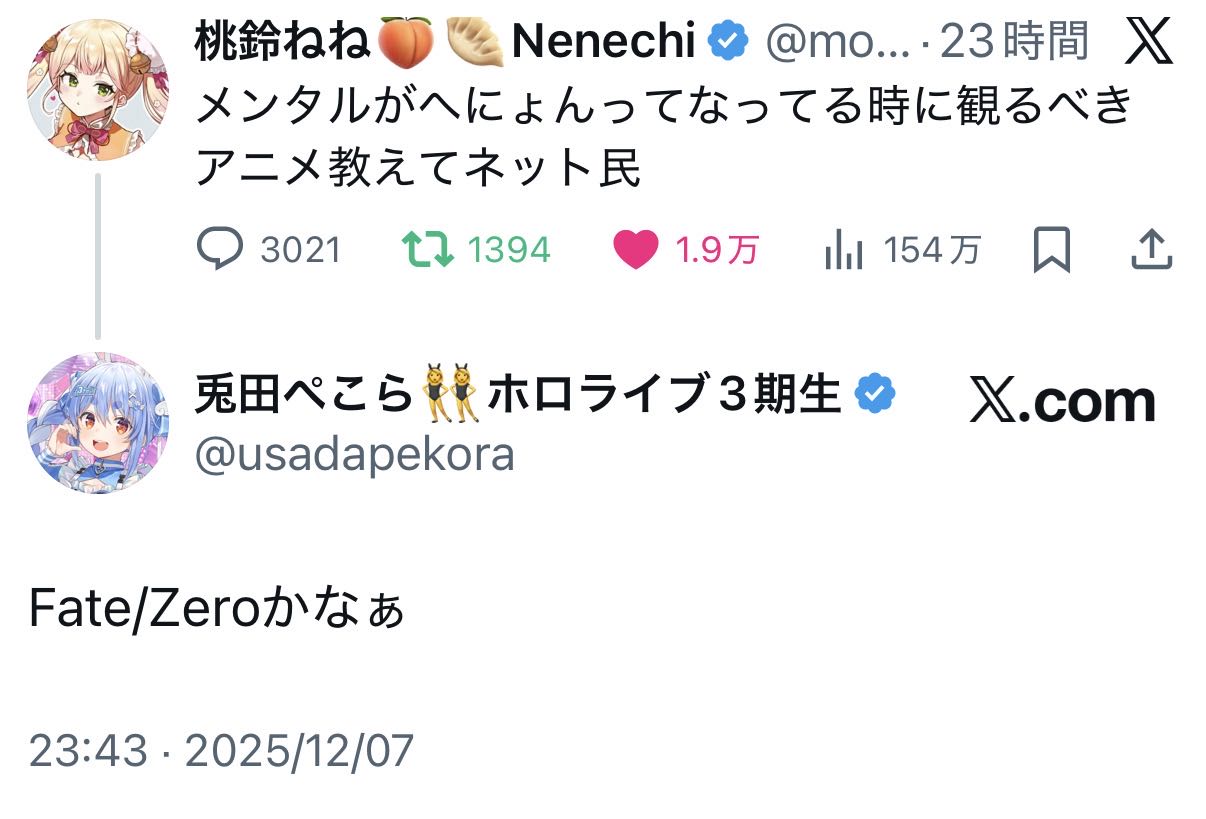
Task: Click the X logo in top corner
Action: point(1148,43)
